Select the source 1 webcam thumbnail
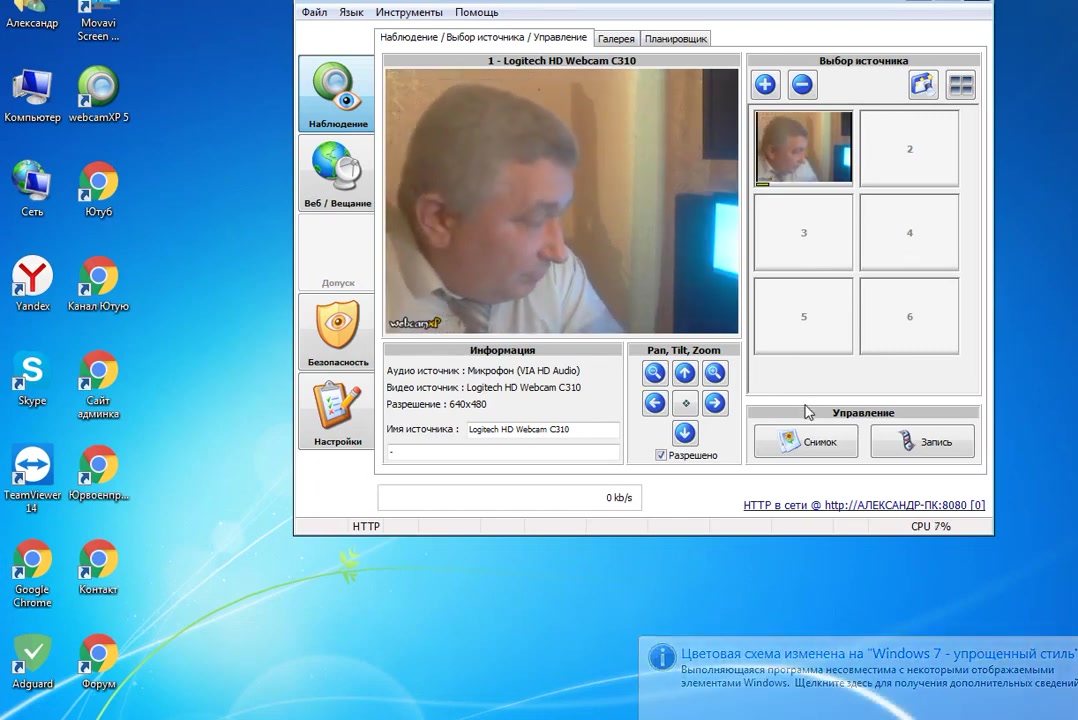The image size is (1078, 720). pos(804,149)
